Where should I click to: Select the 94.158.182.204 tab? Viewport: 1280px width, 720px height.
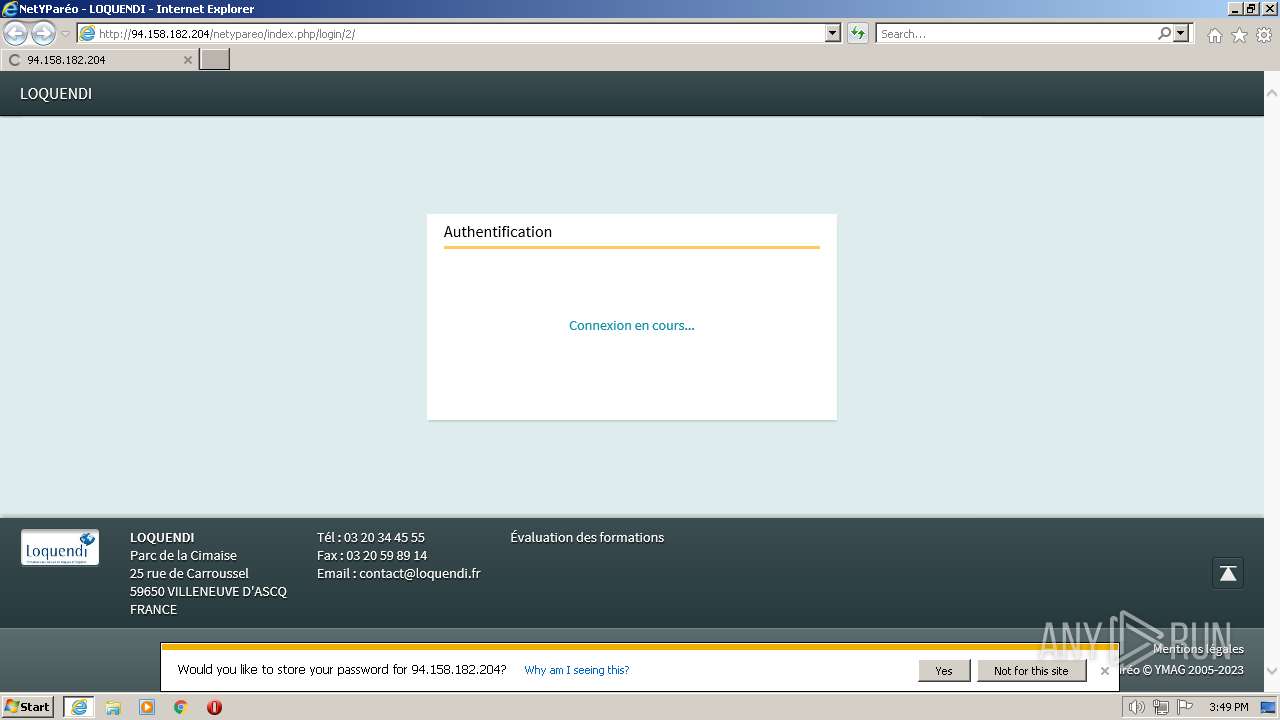[x=99, y=60]
